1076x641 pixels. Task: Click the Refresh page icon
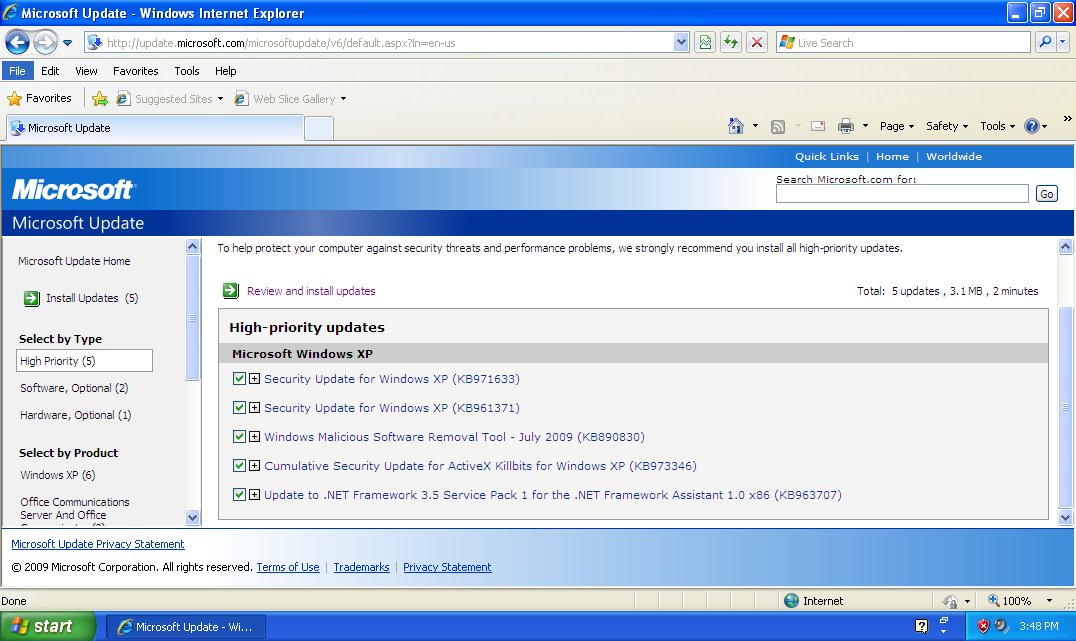(731, 43)
